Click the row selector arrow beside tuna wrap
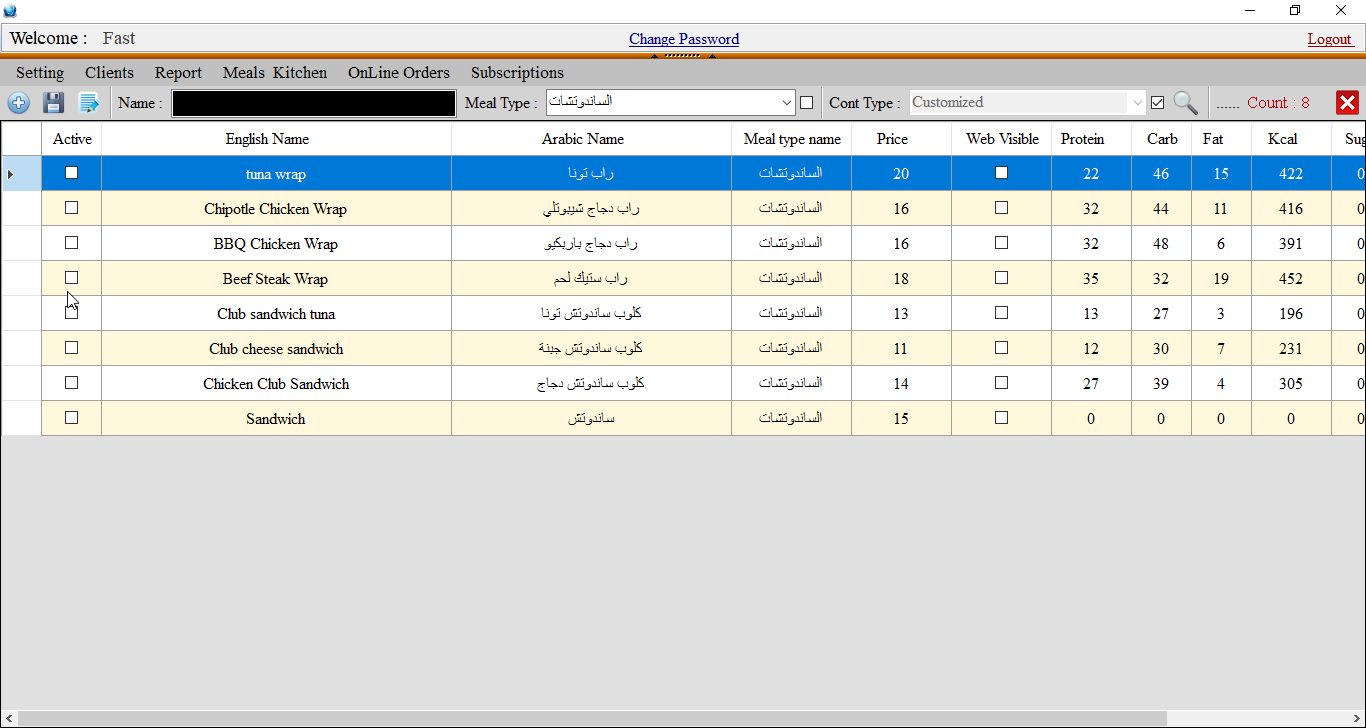 tap(11, 174)
